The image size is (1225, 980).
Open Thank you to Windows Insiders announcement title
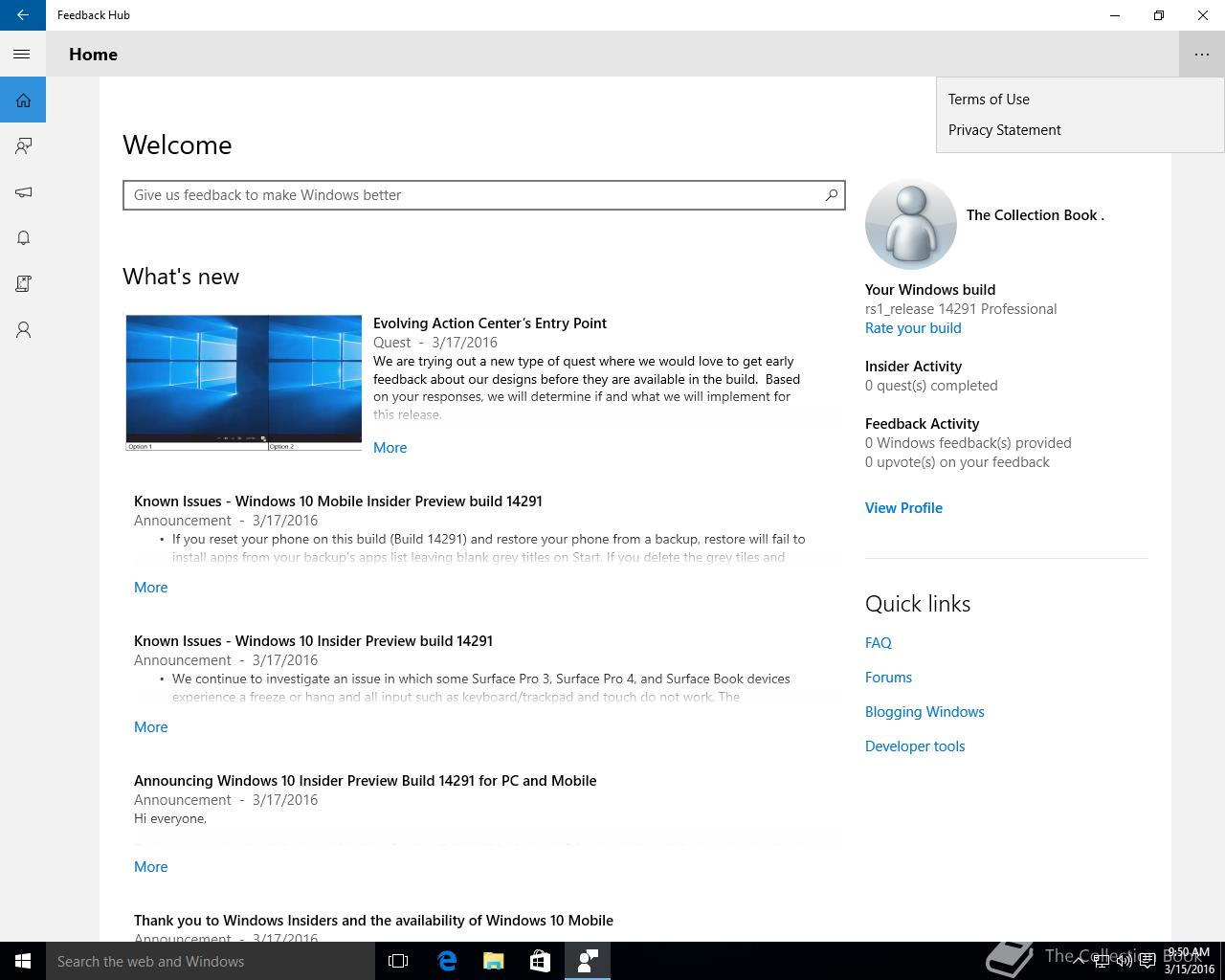(x=373, y=921)
